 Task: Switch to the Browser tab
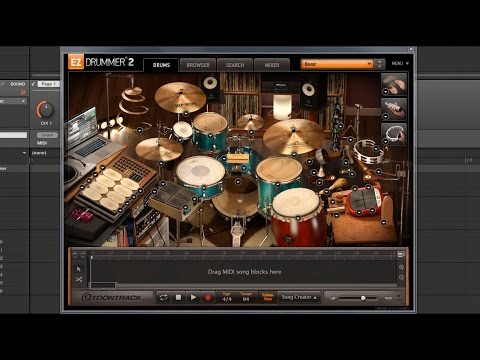[x=198, y=65]
